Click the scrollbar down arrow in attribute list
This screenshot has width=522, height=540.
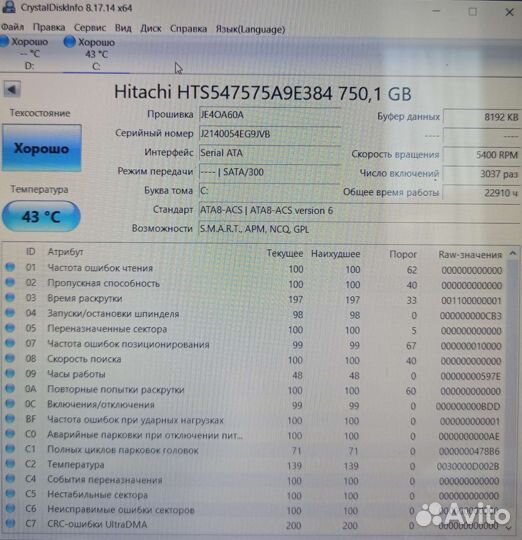tap(509, 527)
